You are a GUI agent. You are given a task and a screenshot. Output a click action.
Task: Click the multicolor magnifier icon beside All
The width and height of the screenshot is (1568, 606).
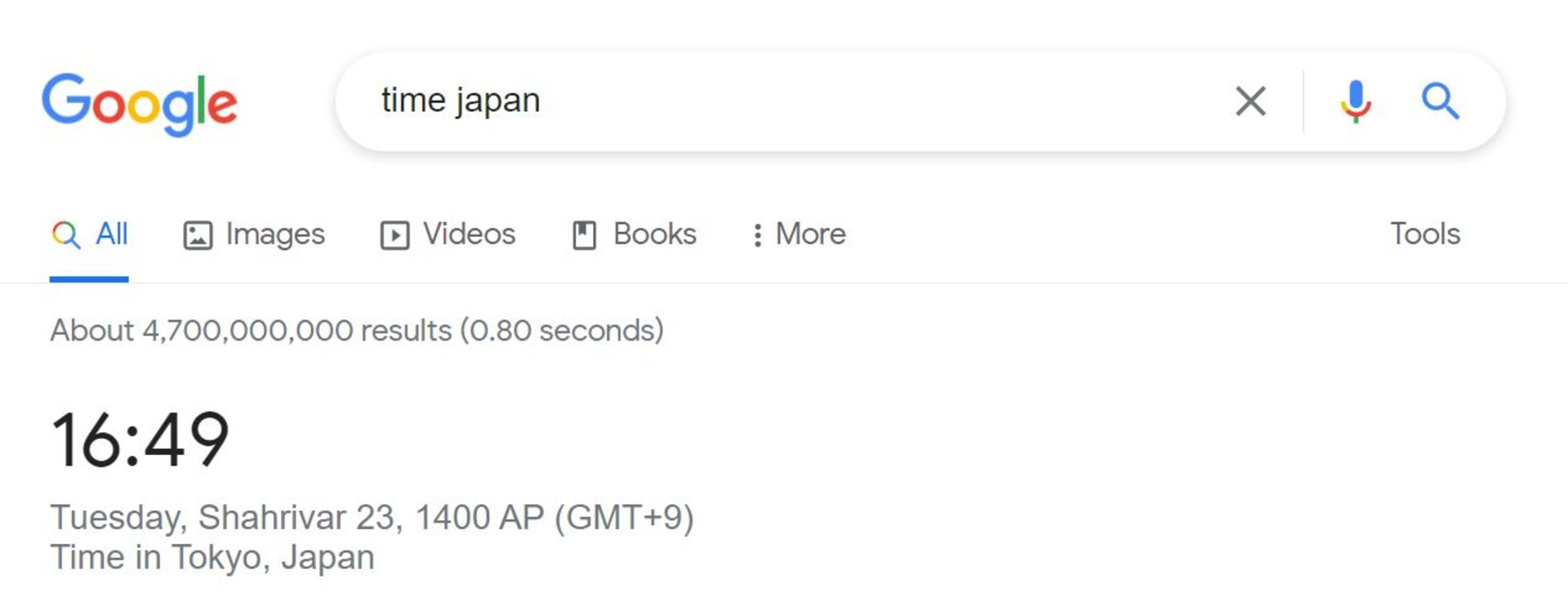click(x=66, y=235)
